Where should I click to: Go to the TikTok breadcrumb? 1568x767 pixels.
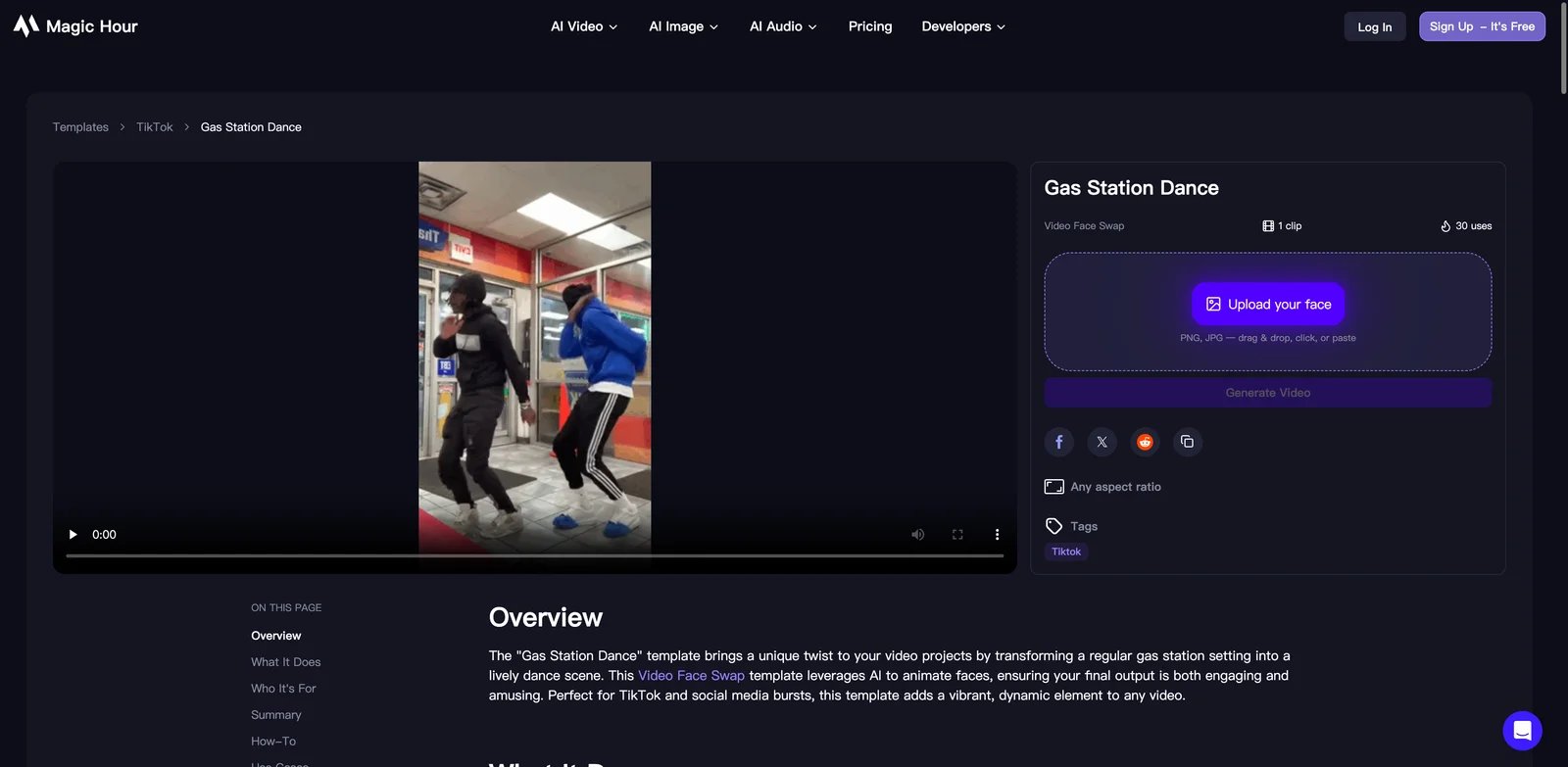click(155, 127)
